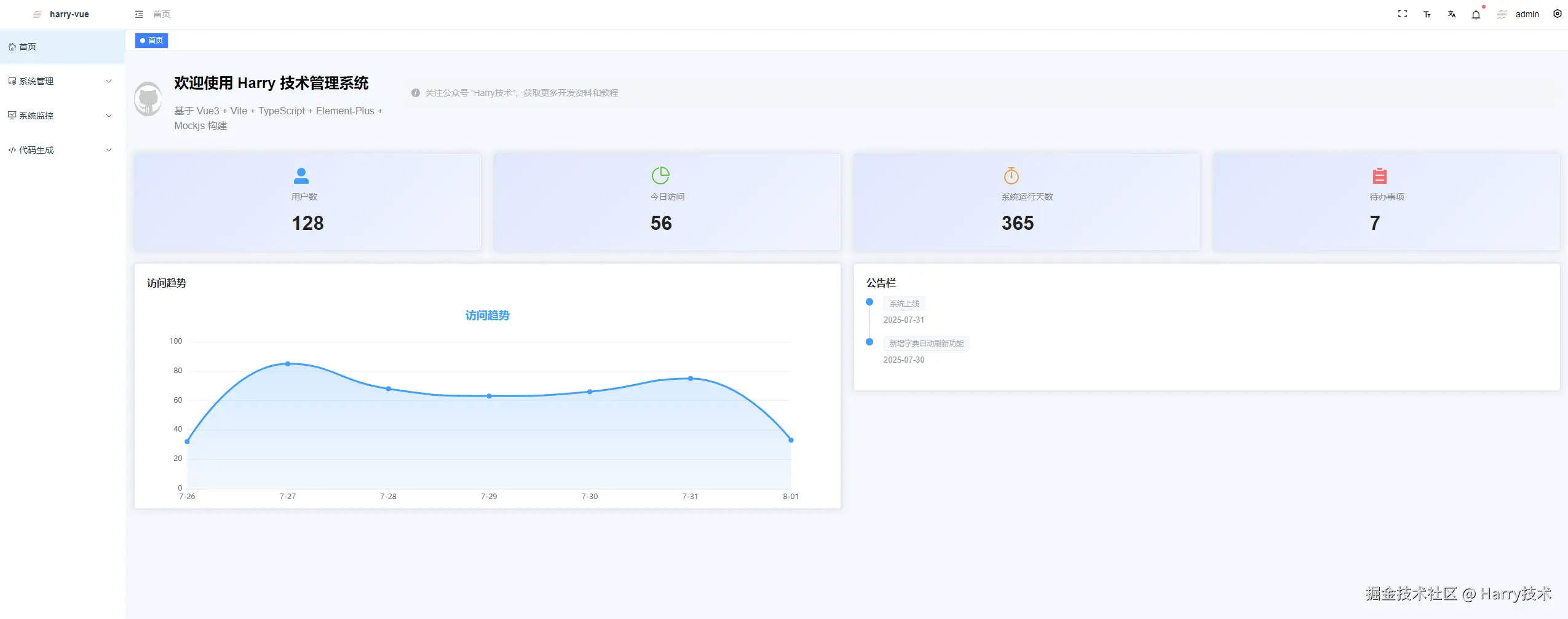Viewport: 1568px width, 619px height.
Task: Click the 系统管理 menu icon
Action: point(12,81)
